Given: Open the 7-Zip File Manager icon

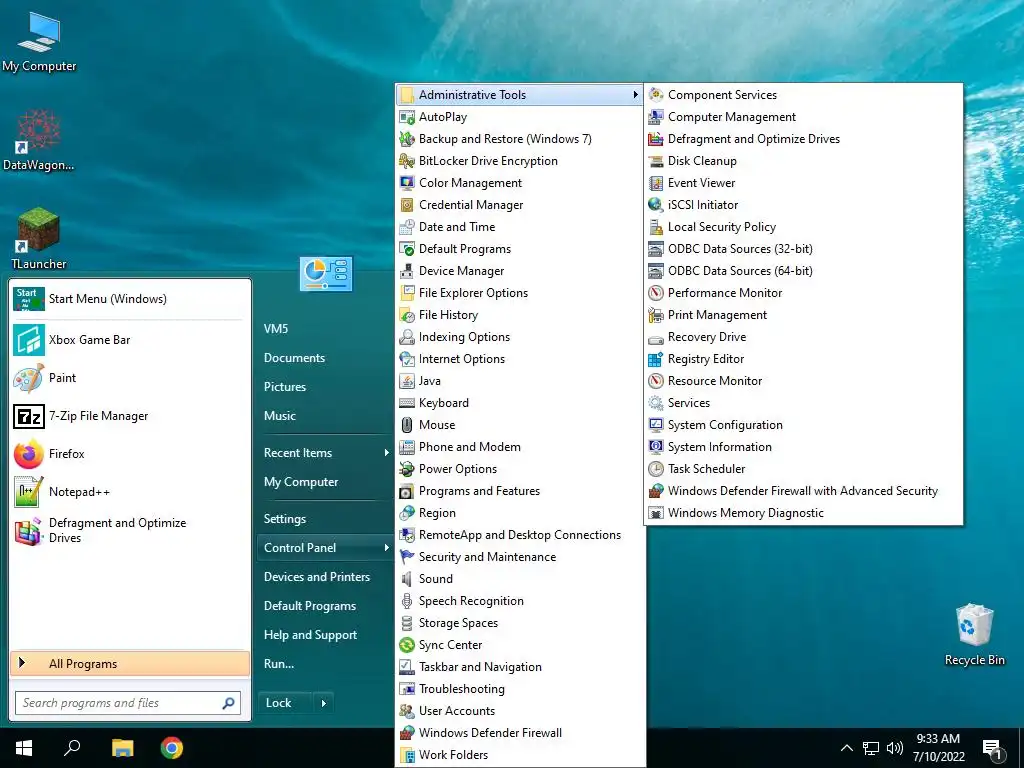Looking at the screenshot, I should [x=29, y=416].
